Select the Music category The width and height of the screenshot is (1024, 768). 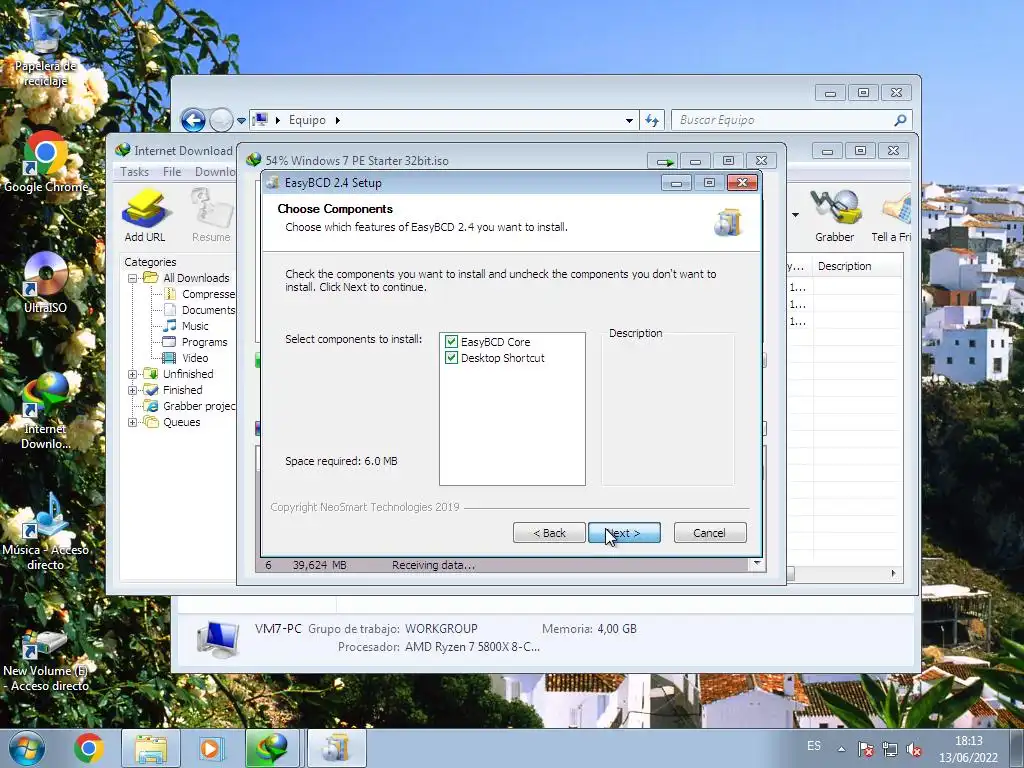tap(186, 326)
